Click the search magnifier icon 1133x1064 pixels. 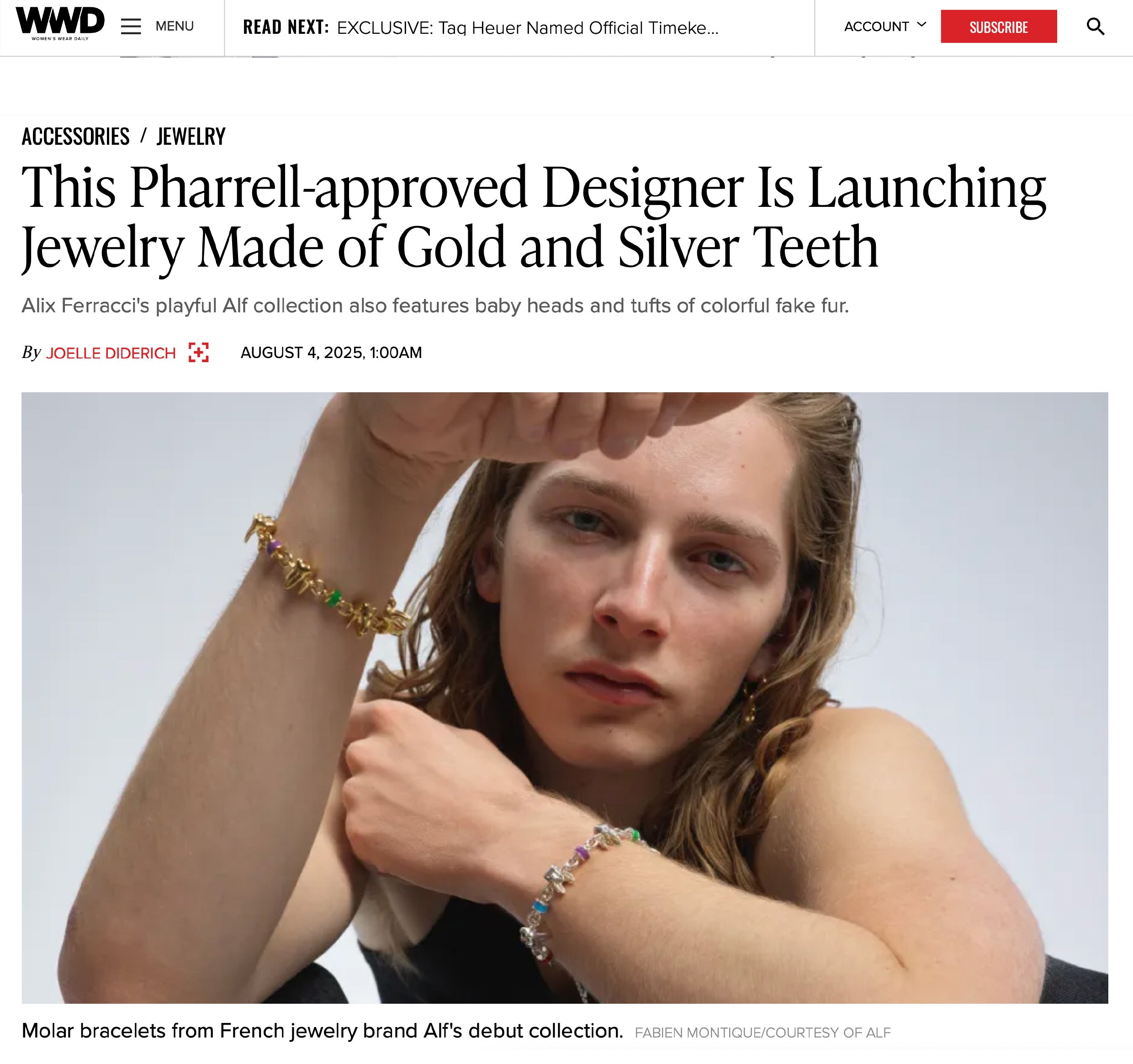(x=1095, y=26)
